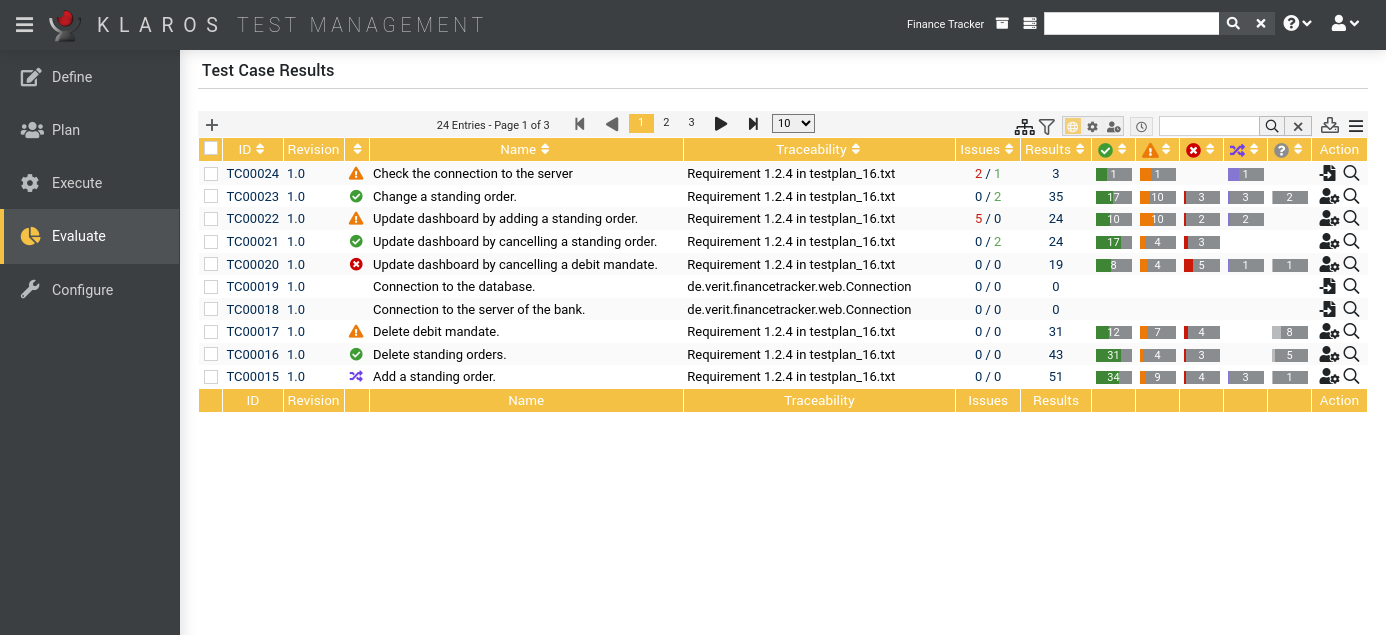The width and height of the screenshot is (1386, 635).
Task: Open the filter funnel icon
Action: pos(1047,126)
